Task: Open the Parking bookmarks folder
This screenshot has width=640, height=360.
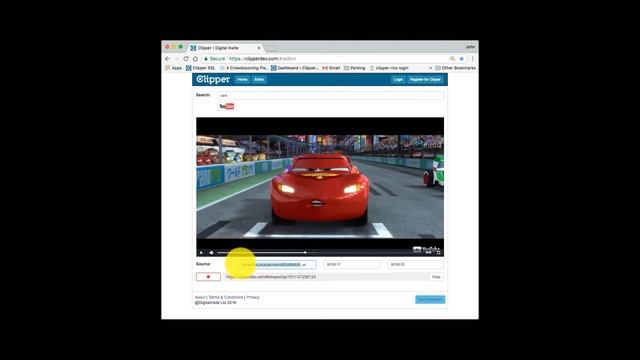Action: point(355,68)
